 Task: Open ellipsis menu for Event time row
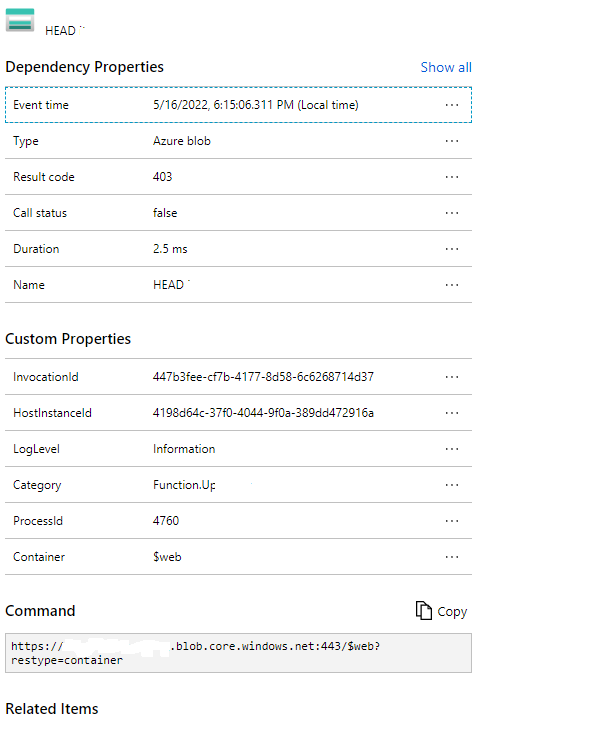(452, 105)
